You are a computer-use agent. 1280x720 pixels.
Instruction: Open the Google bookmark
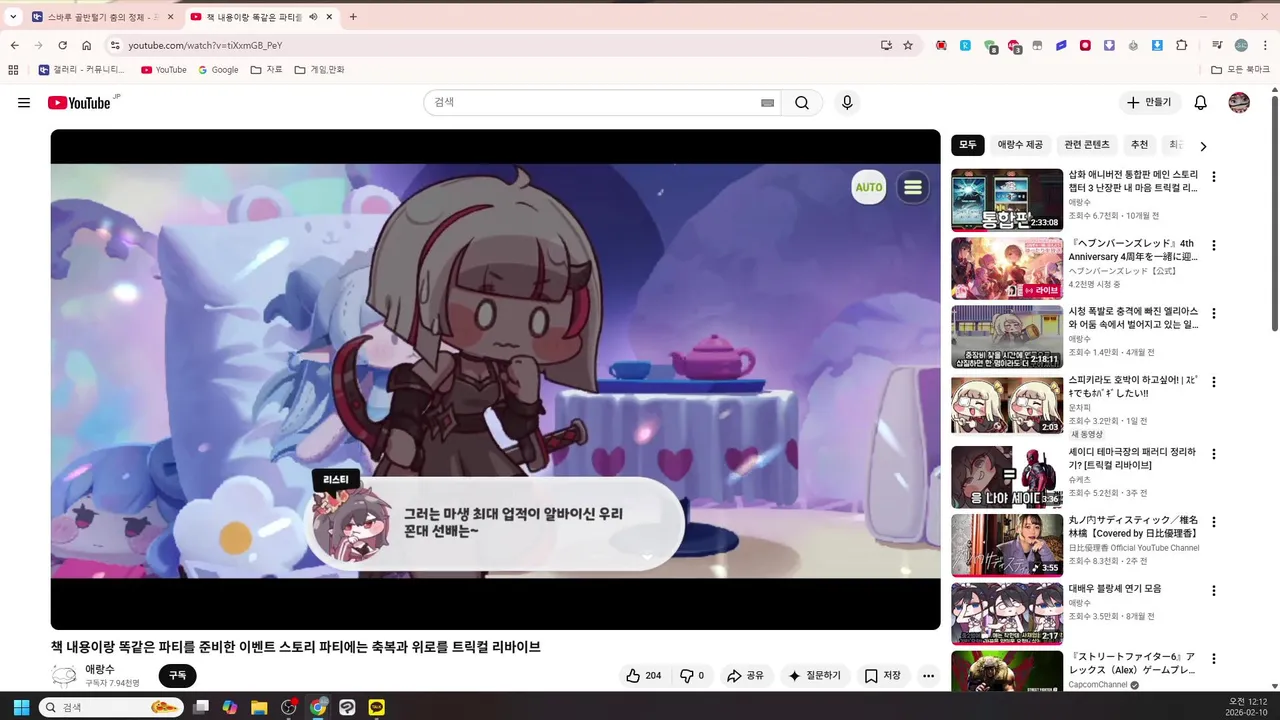coord(218,70)
